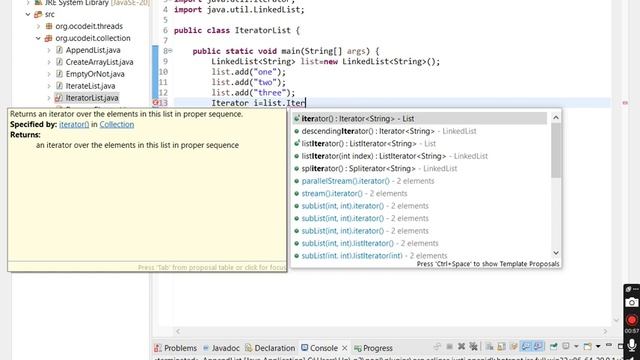Image resolution: width=640 pixels, height=360 pixels.
Task: Click the CreateArrayList.java file icon
Action: pos(59,62)
